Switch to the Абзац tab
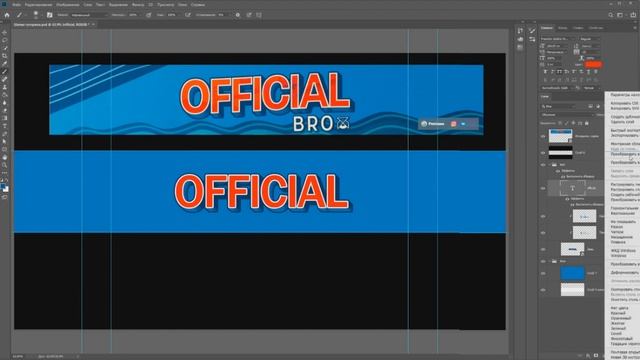 562,28
